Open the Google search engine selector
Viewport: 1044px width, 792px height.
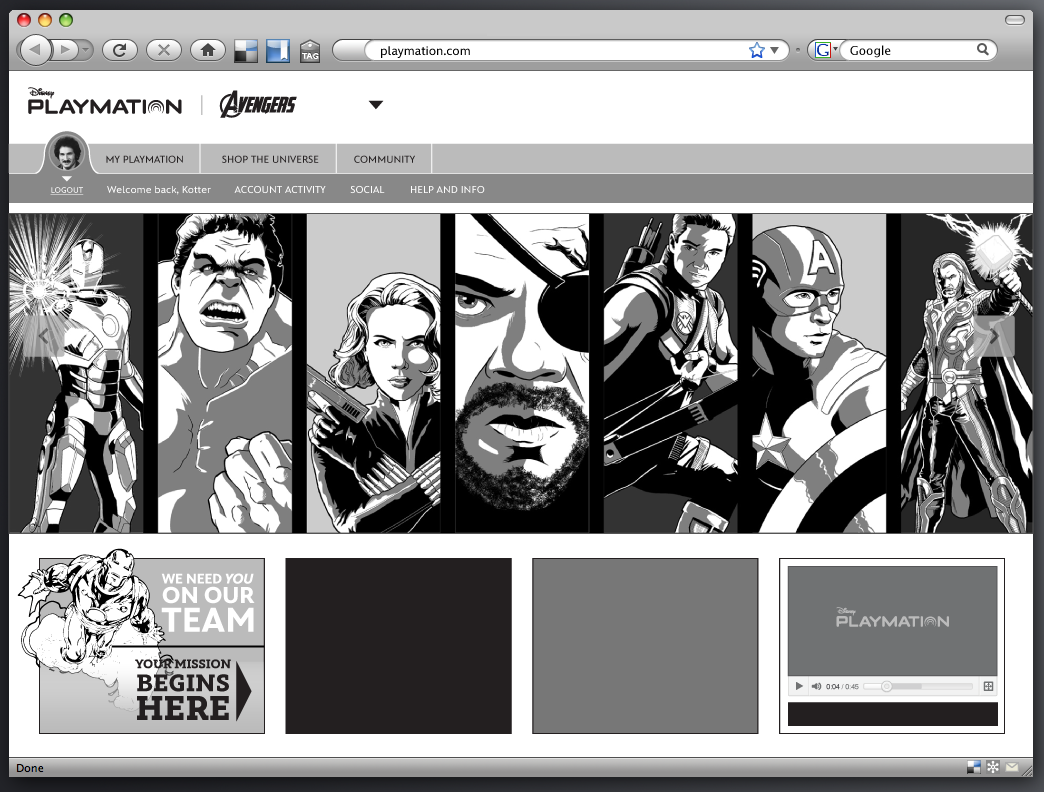(824, 51)
